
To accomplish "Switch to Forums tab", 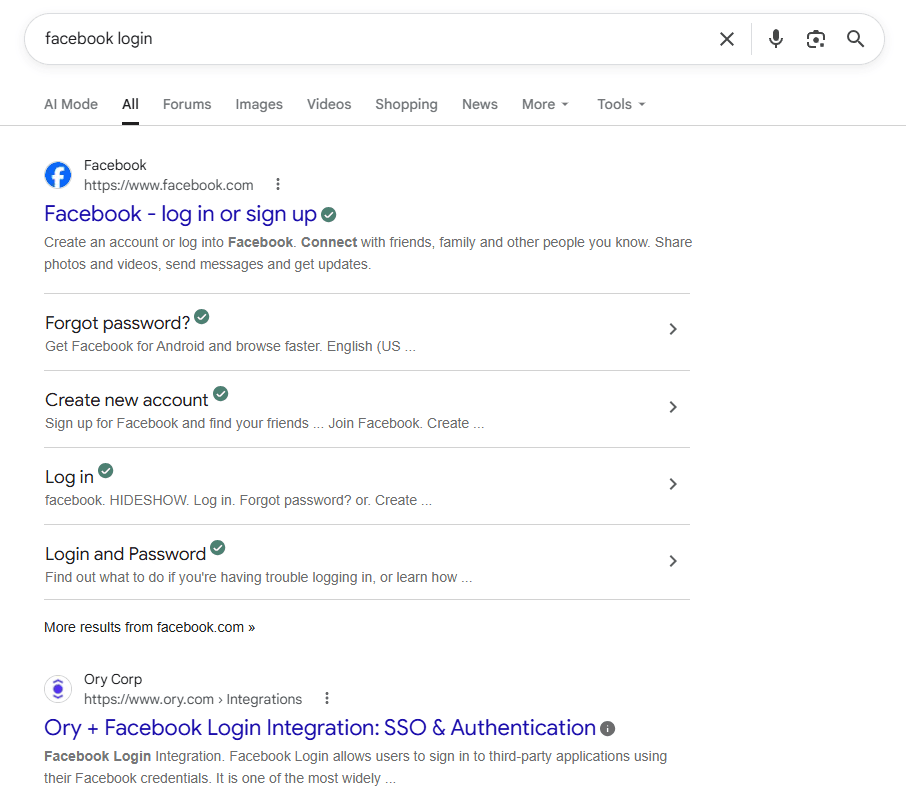I will [x=187, y=104].
